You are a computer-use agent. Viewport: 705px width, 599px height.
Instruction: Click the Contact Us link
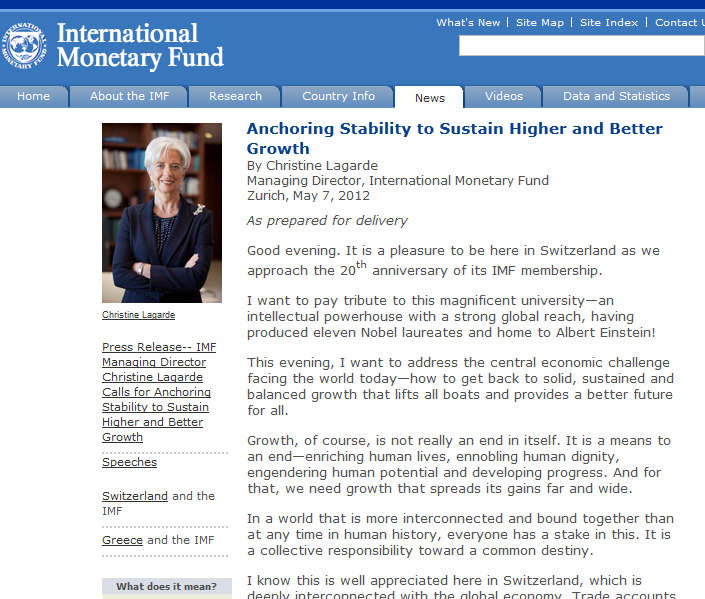point(679,23)
